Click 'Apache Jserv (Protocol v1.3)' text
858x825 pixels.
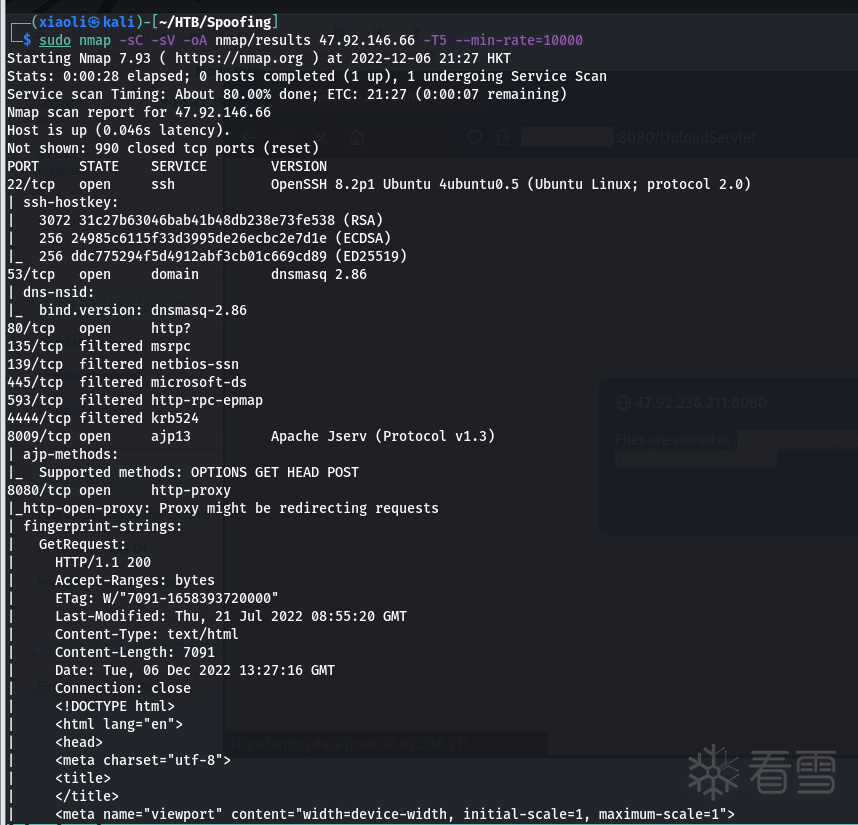pos(383,436)
